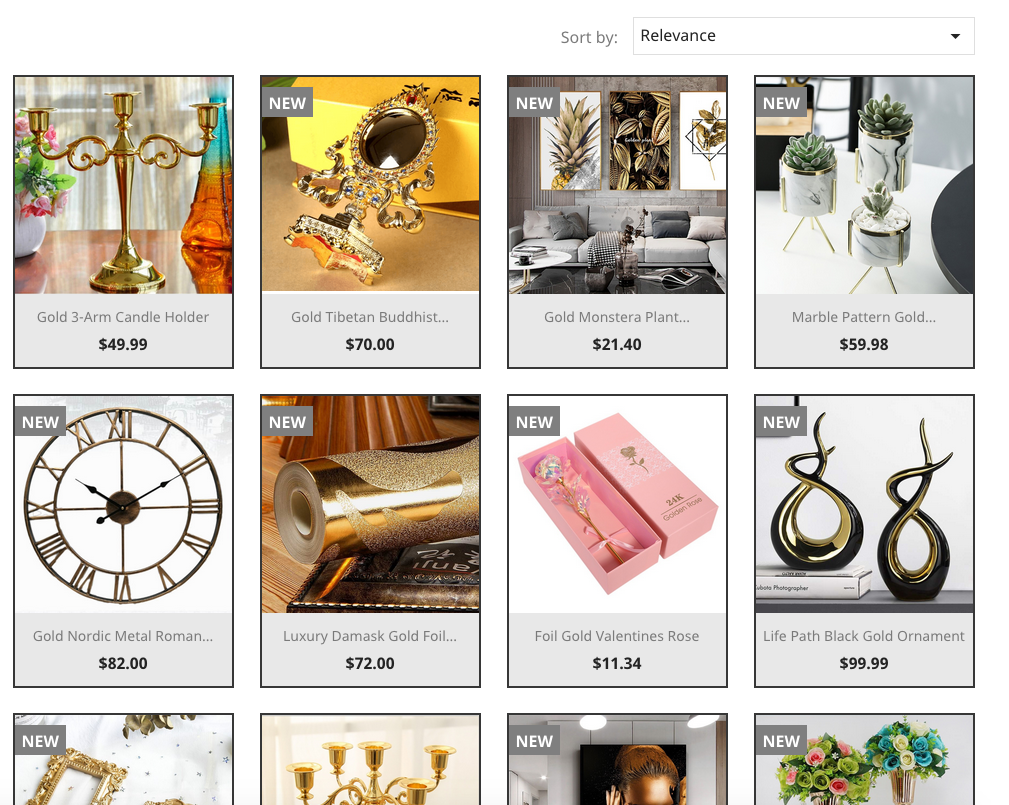
Task: View the Gold Monstera Plant wall art image
Action: click(618, 185)
